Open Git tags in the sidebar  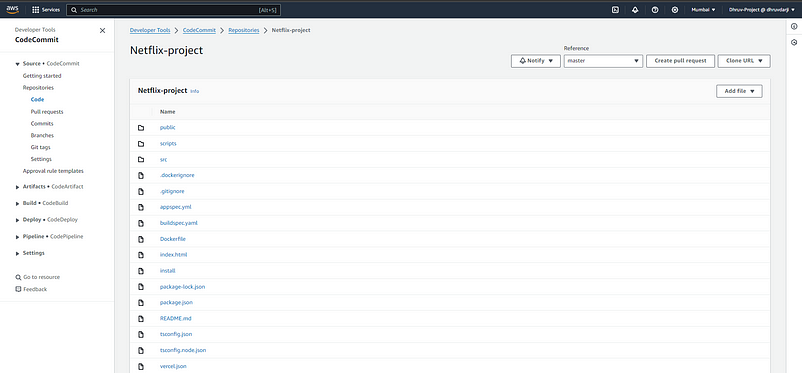(40, 147)
